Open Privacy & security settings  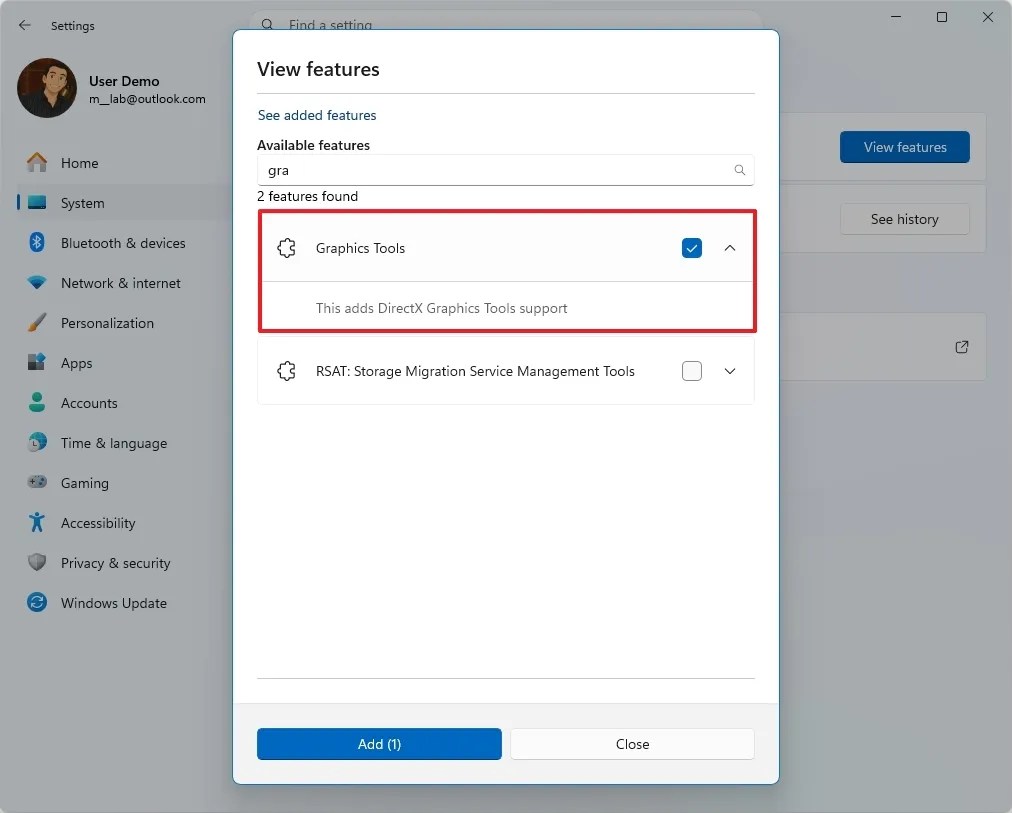point(115,562)
